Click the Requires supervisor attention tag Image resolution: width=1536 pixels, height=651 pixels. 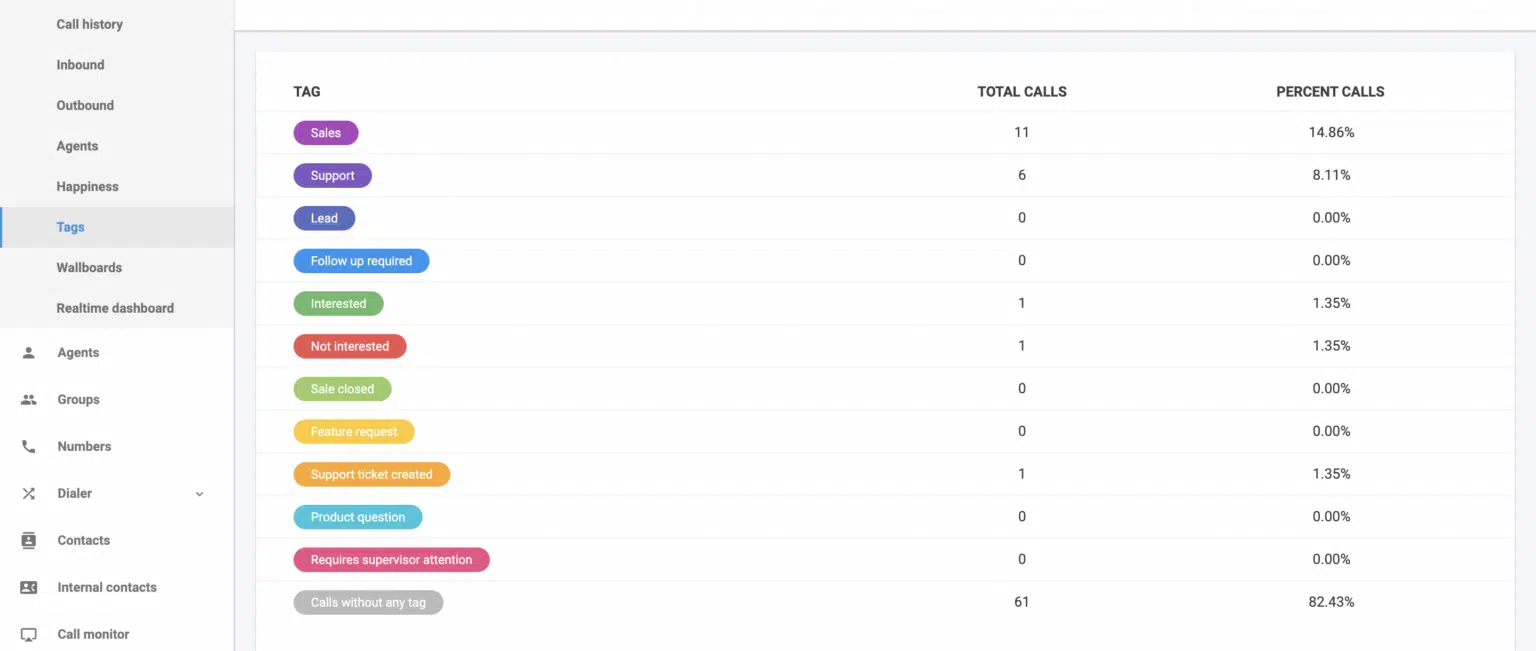coord(391,560)
